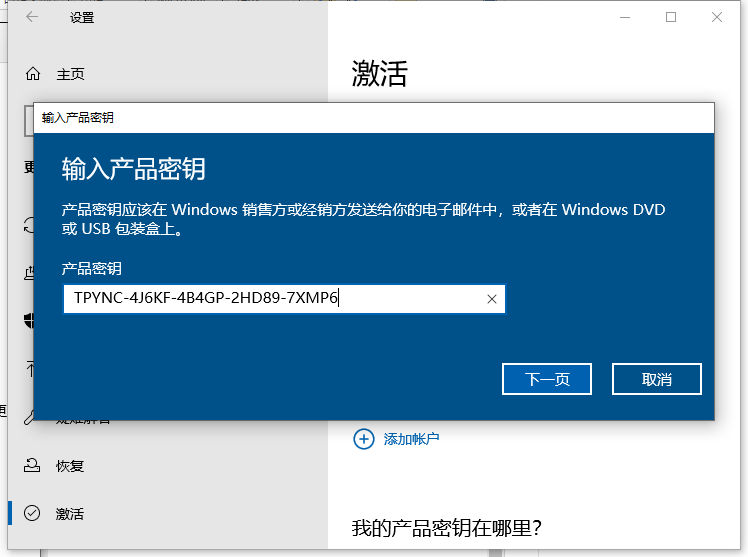Minimize the Settings window
This screenshot has width=748, height=557.
pos(625,17)
